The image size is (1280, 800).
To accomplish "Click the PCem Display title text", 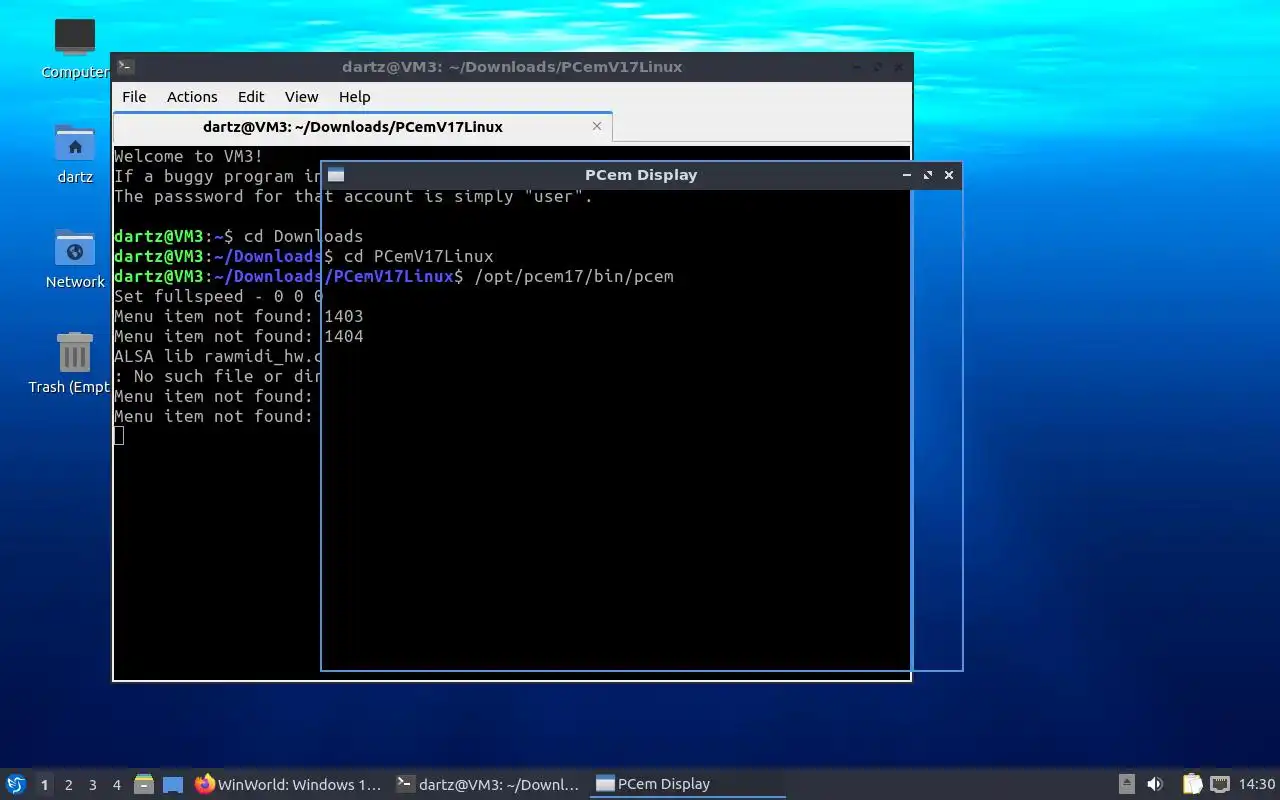I will (x=641, y=175).
